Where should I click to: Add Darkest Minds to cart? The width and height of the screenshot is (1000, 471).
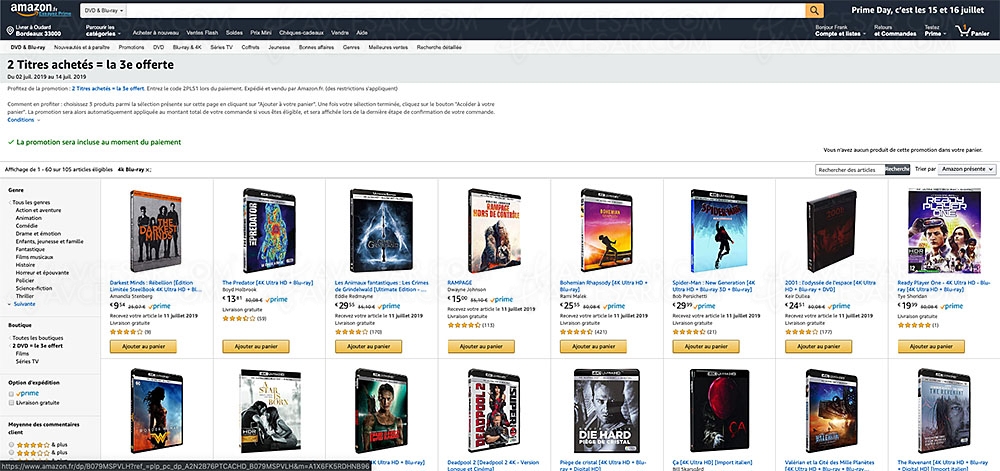click(143, 346)
